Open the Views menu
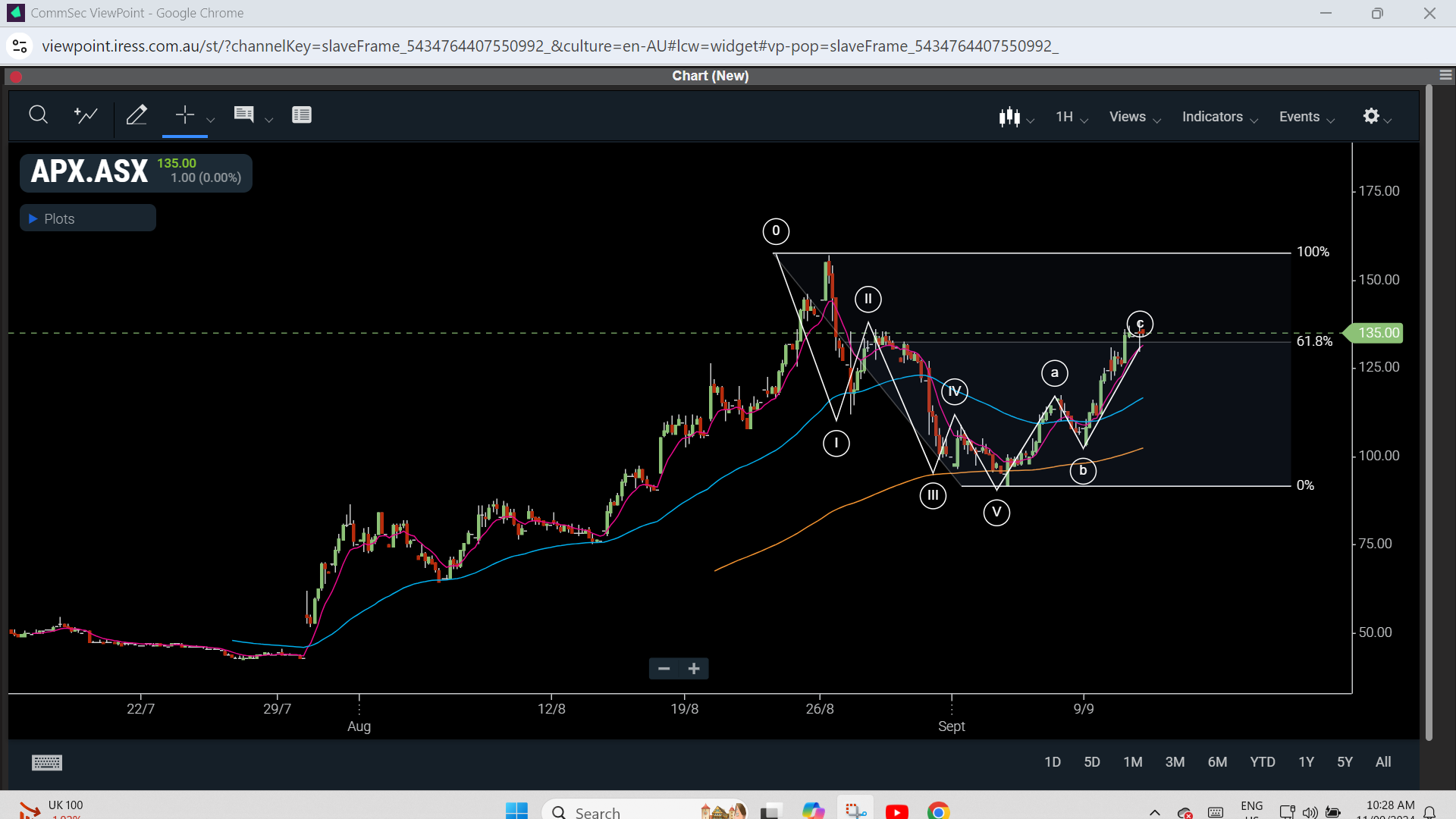 pos(1134,117)
